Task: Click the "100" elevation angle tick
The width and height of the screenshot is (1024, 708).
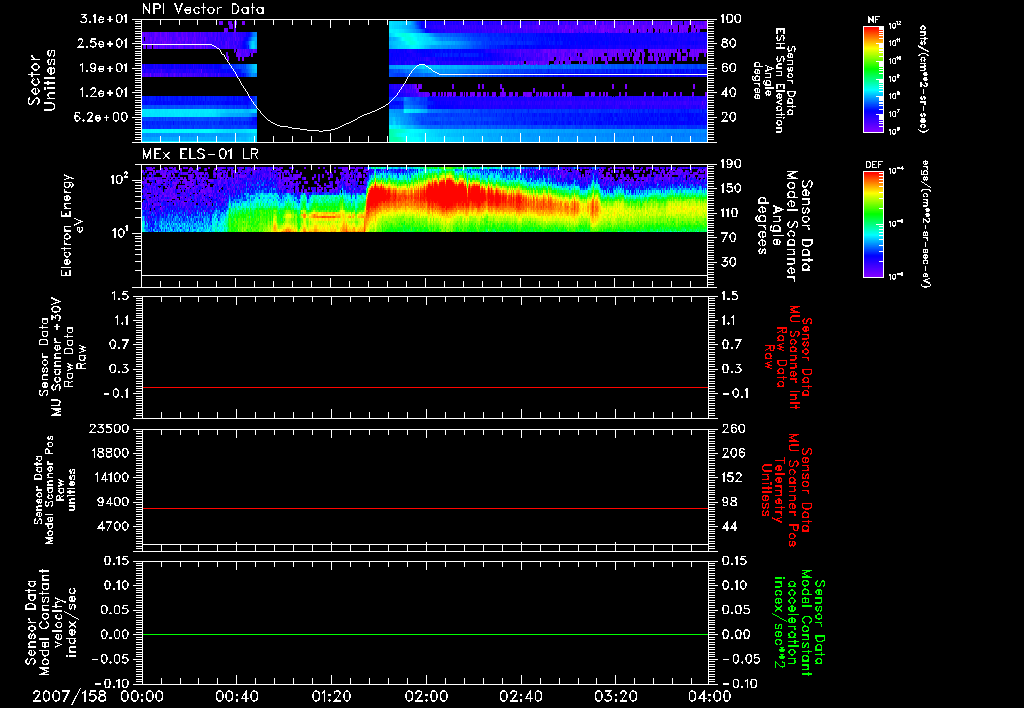Action: coord(732,19)
